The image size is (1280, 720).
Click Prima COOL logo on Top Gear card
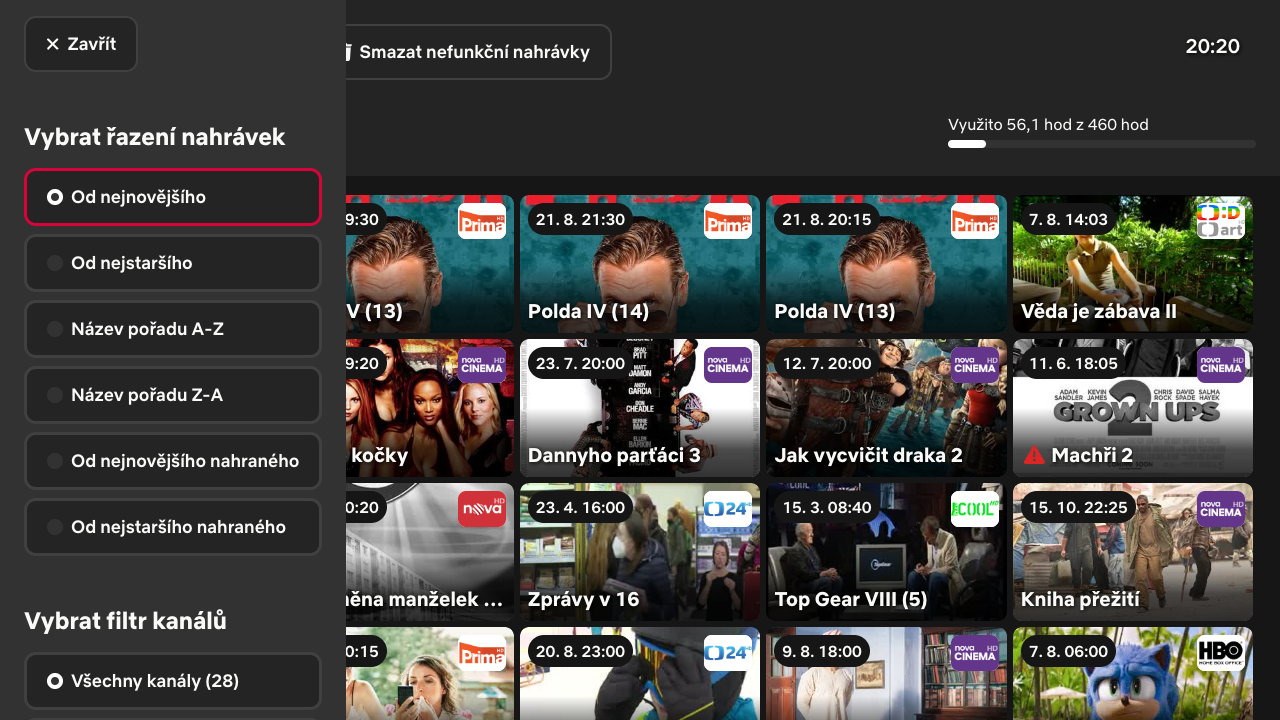pyautogui.click(x=974, y=509)
